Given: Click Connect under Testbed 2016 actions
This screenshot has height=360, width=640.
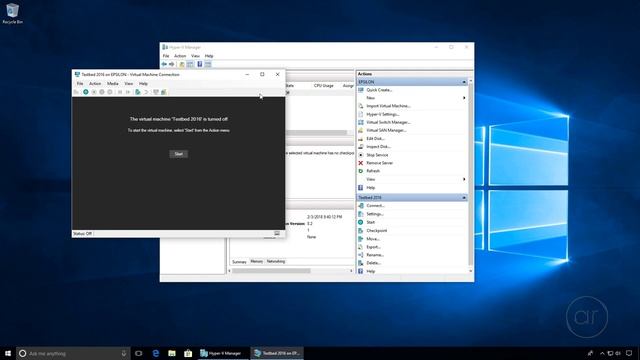Looking at the screenshot, I should pos(375,206).
